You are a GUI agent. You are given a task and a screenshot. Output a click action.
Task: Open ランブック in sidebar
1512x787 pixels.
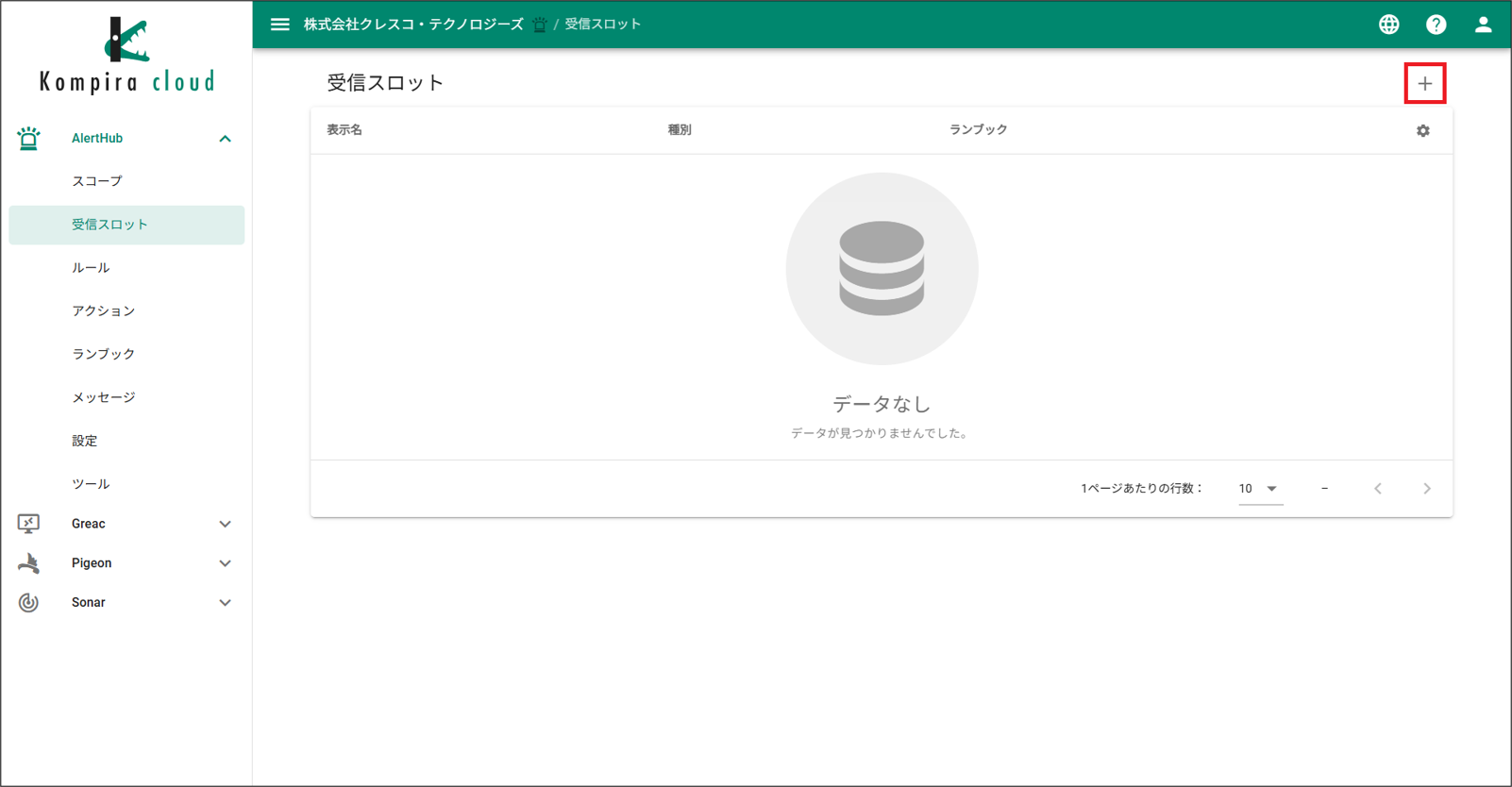tap(126, 354)
